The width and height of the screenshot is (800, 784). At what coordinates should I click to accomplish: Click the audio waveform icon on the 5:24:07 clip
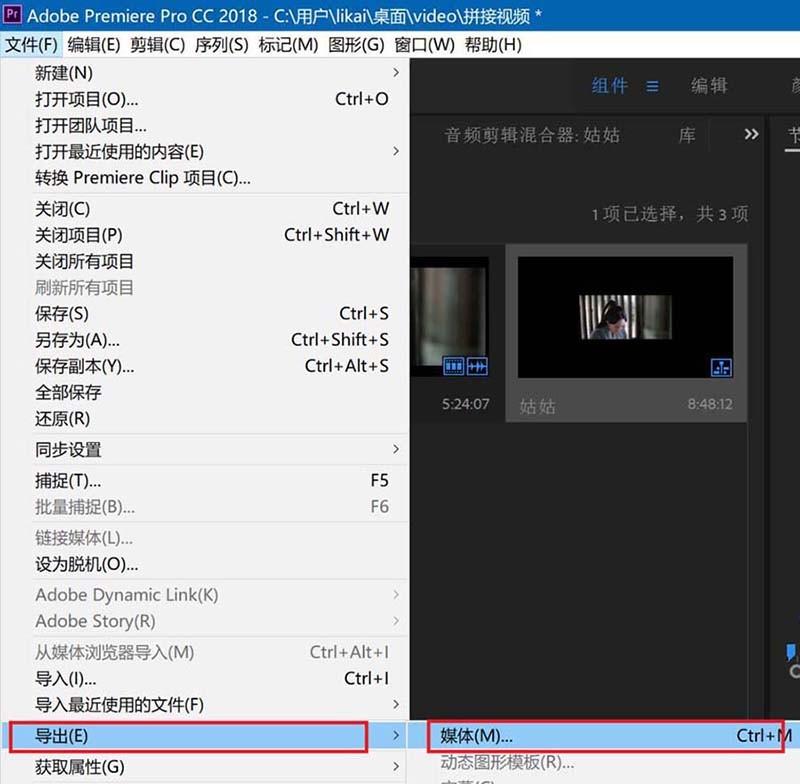477,366
